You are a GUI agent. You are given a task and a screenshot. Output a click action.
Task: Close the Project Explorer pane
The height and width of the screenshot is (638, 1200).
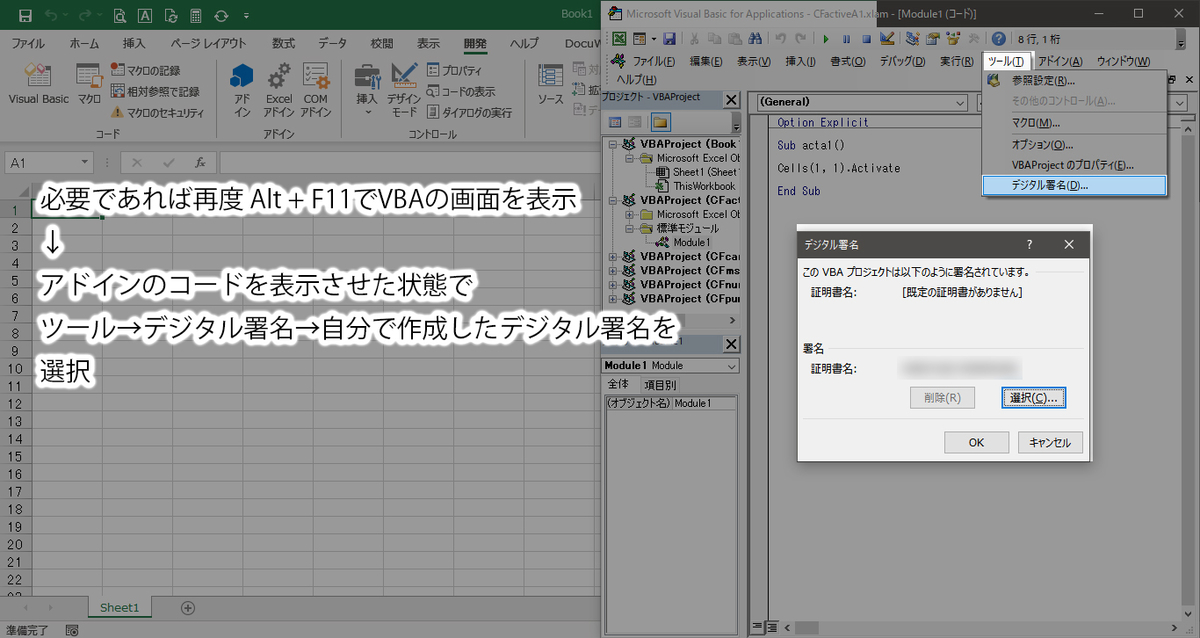point(731,100)
